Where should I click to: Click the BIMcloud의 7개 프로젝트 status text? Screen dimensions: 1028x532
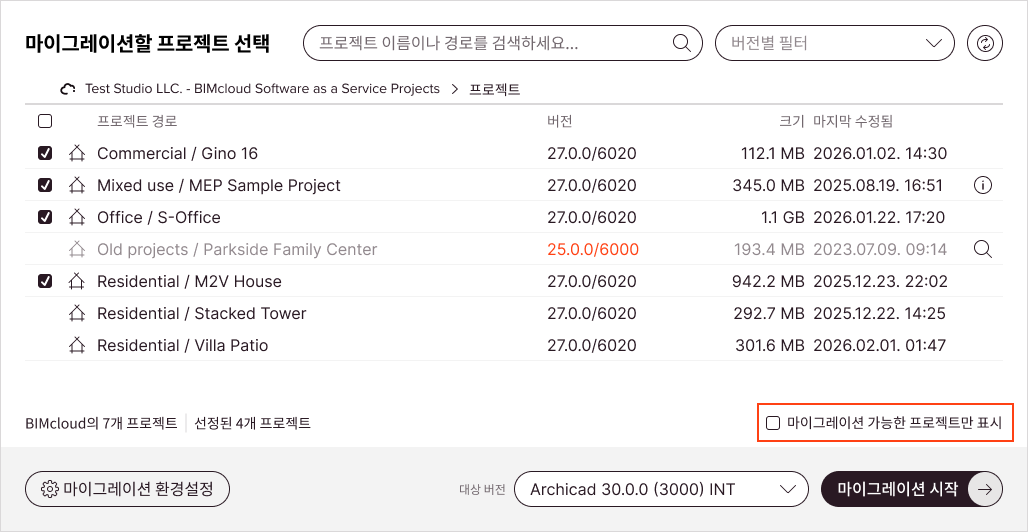pos(101,423)
